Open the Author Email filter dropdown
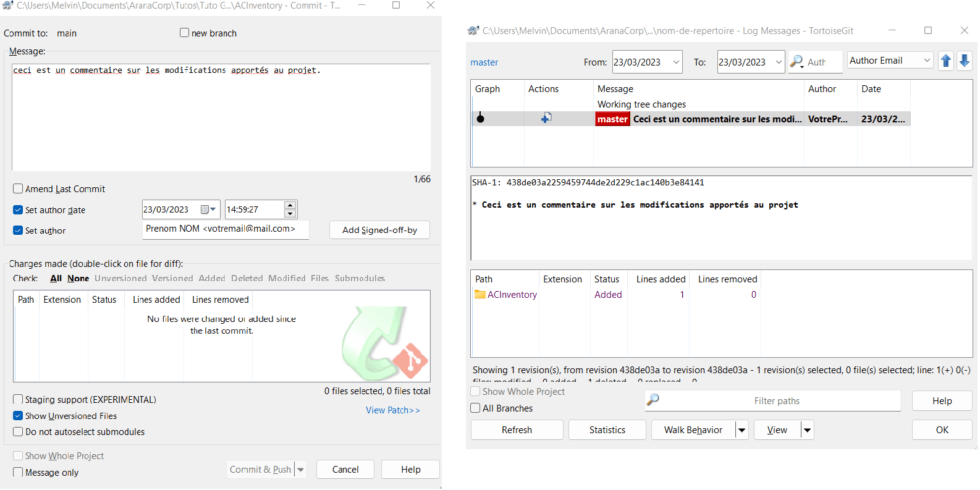Image resolution: width=980 pixels, height=490 pixels. pos(926,61)
